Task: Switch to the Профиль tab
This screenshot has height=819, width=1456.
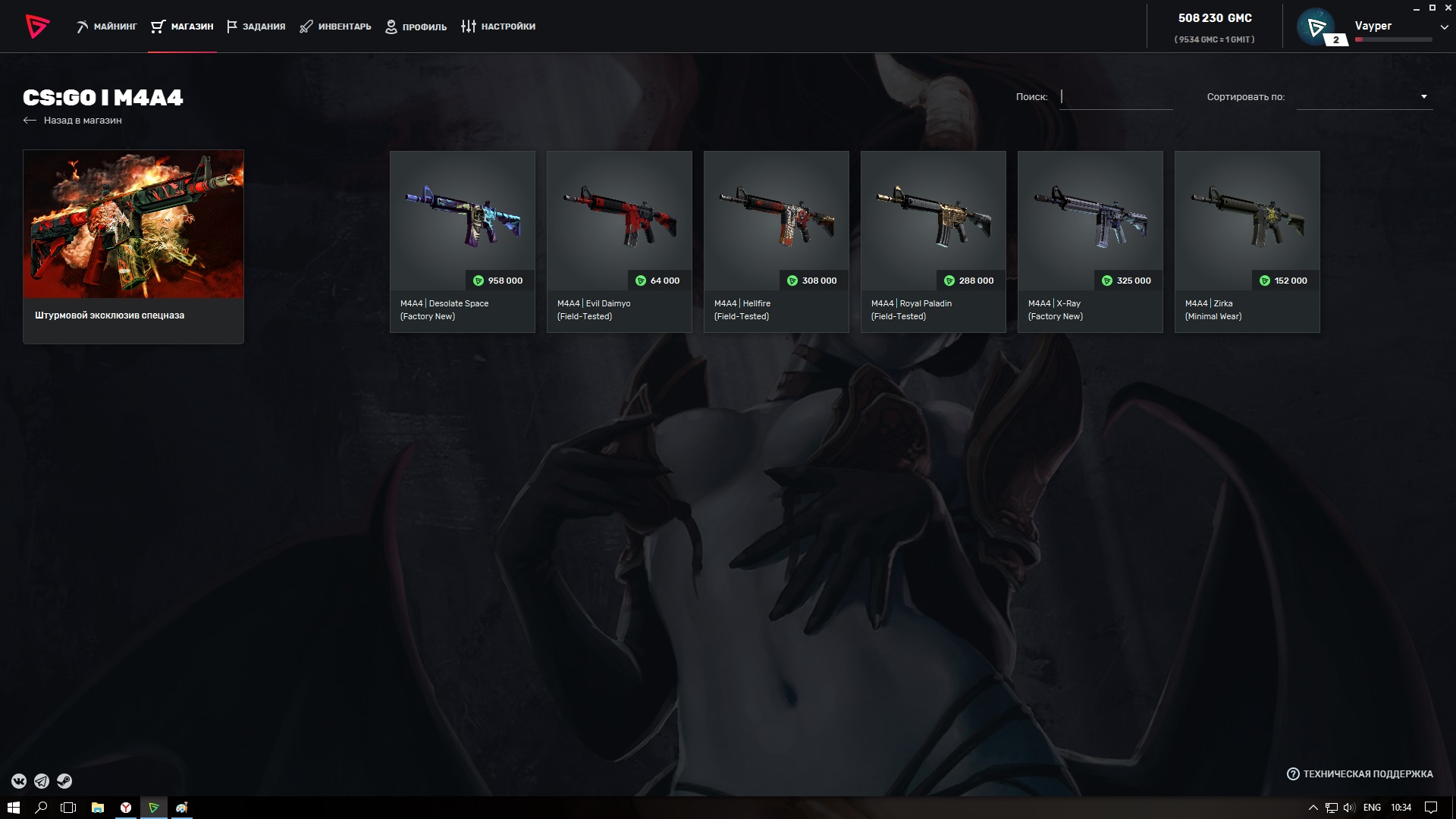Action: [x=416, y=27]
